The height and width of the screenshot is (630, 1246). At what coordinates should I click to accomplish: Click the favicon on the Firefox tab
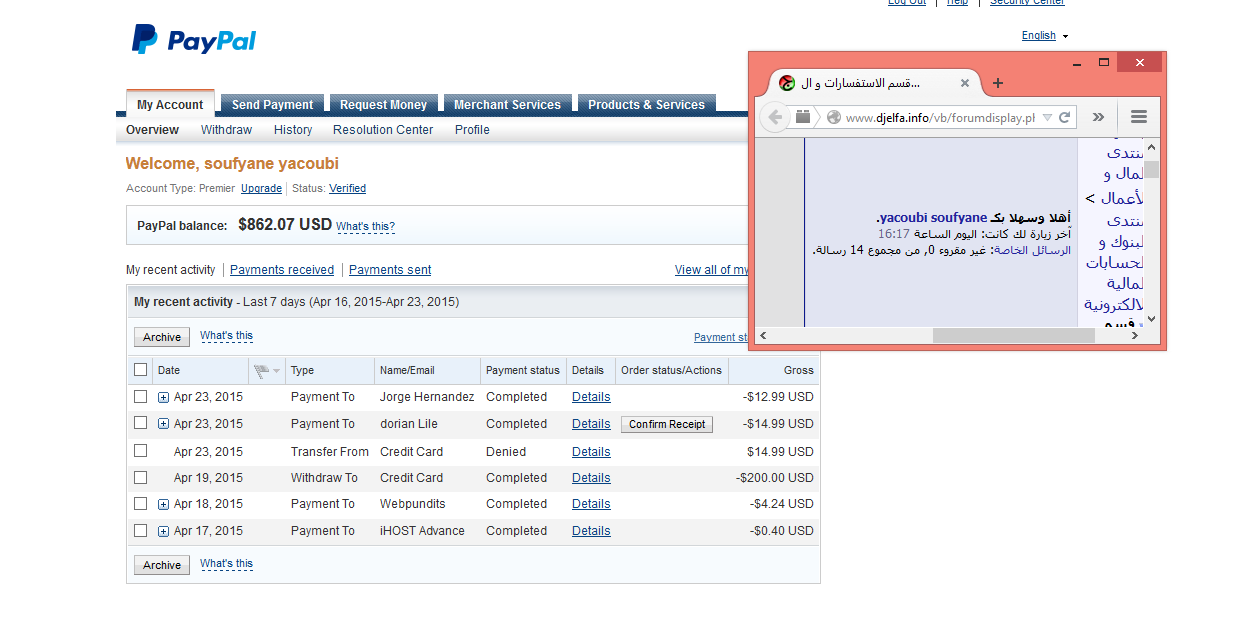pyautogui.click(x=787, y=83)
